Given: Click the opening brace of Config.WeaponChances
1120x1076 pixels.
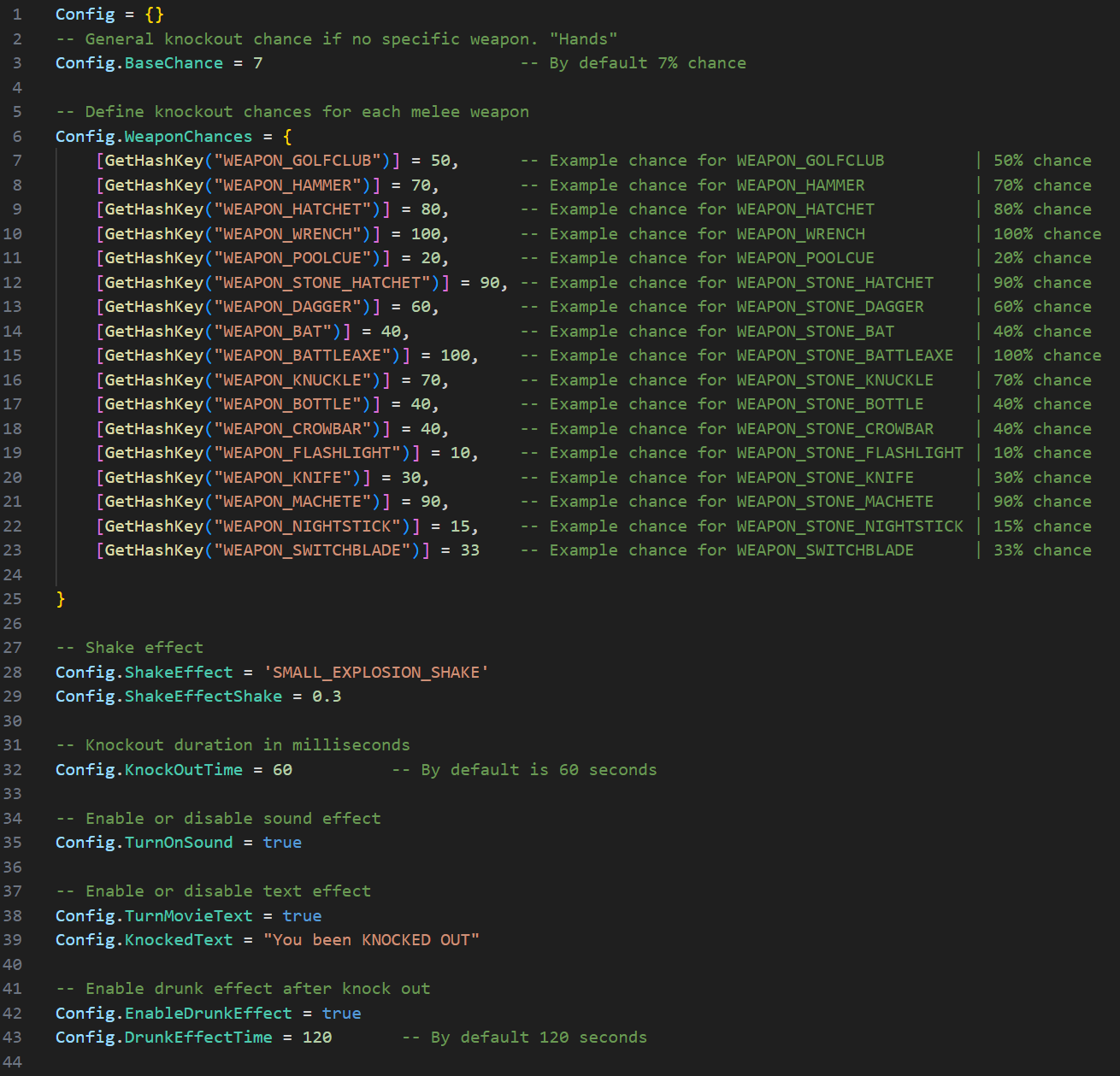Looking at the screenshot, I should (x=287, y=137).
